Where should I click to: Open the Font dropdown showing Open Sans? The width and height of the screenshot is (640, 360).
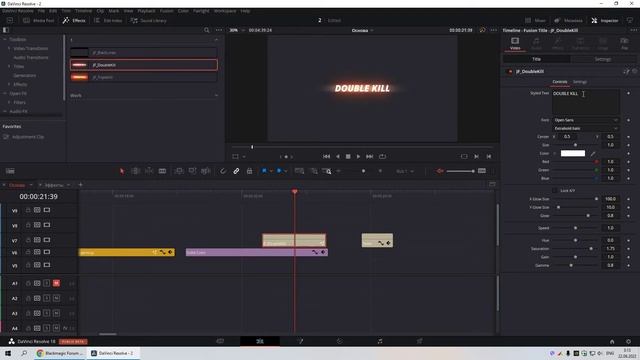(586, 120)
